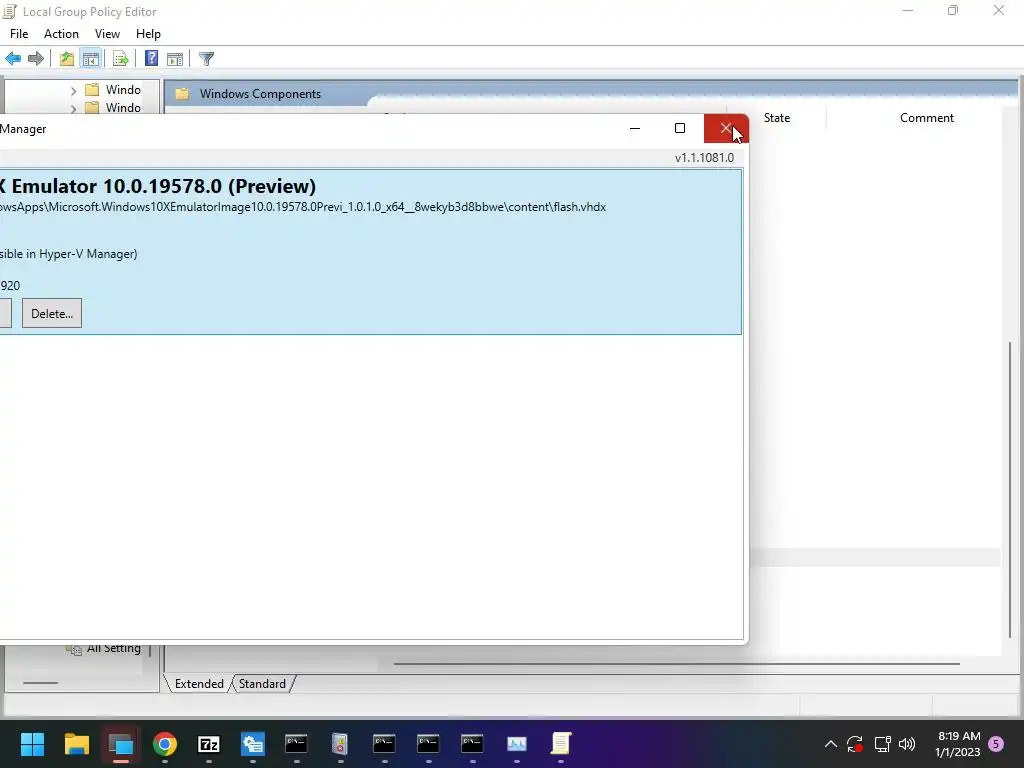Click the Local Group Policy Editor title icon
Viewport: 1024px width, 768px height.
pyautogui.click(x=10, y=11)
